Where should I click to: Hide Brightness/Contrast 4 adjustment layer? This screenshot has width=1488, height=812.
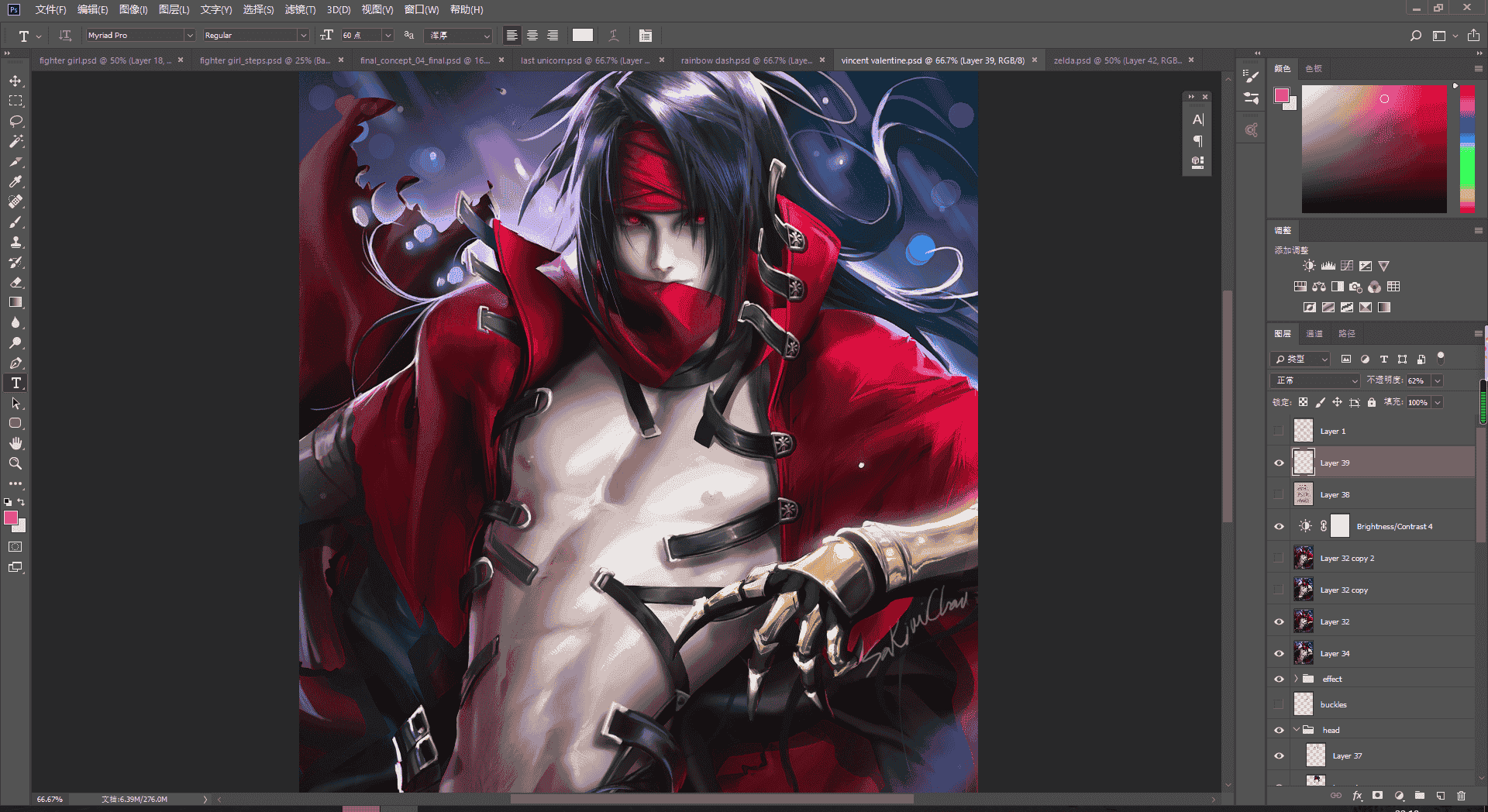point(1279,526)
